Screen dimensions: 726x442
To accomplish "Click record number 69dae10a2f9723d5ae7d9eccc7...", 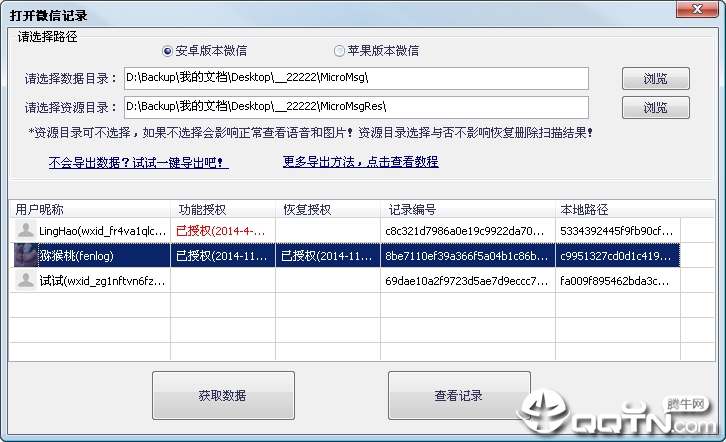I will tap(467, 281).
